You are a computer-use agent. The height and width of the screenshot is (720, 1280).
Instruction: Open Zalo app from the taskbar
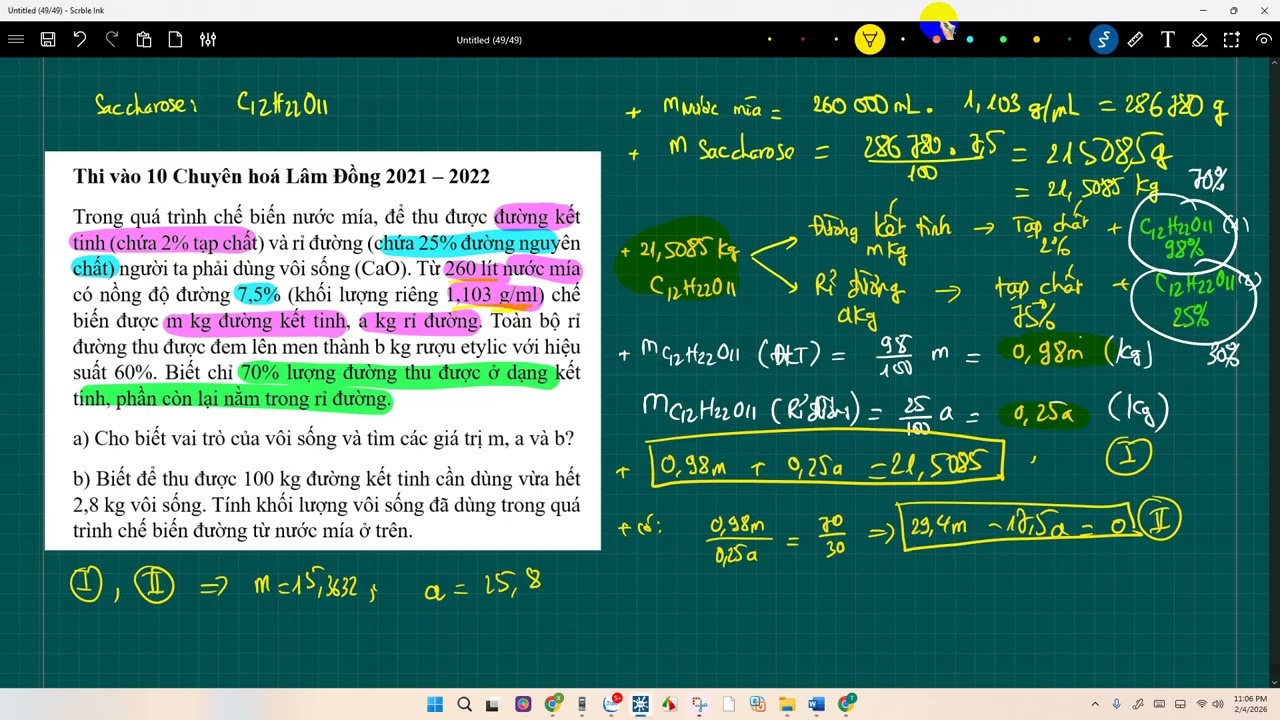point(611,704)
